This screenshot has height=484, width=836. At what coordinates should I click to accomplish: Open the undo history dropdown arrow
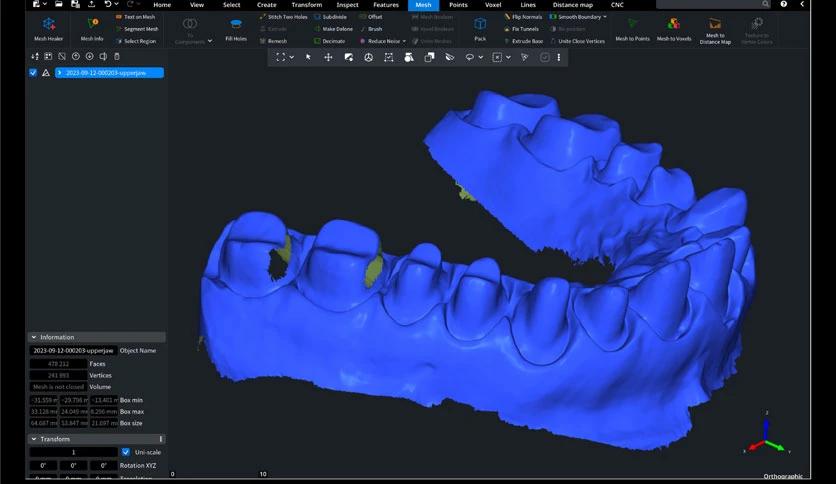117,4
